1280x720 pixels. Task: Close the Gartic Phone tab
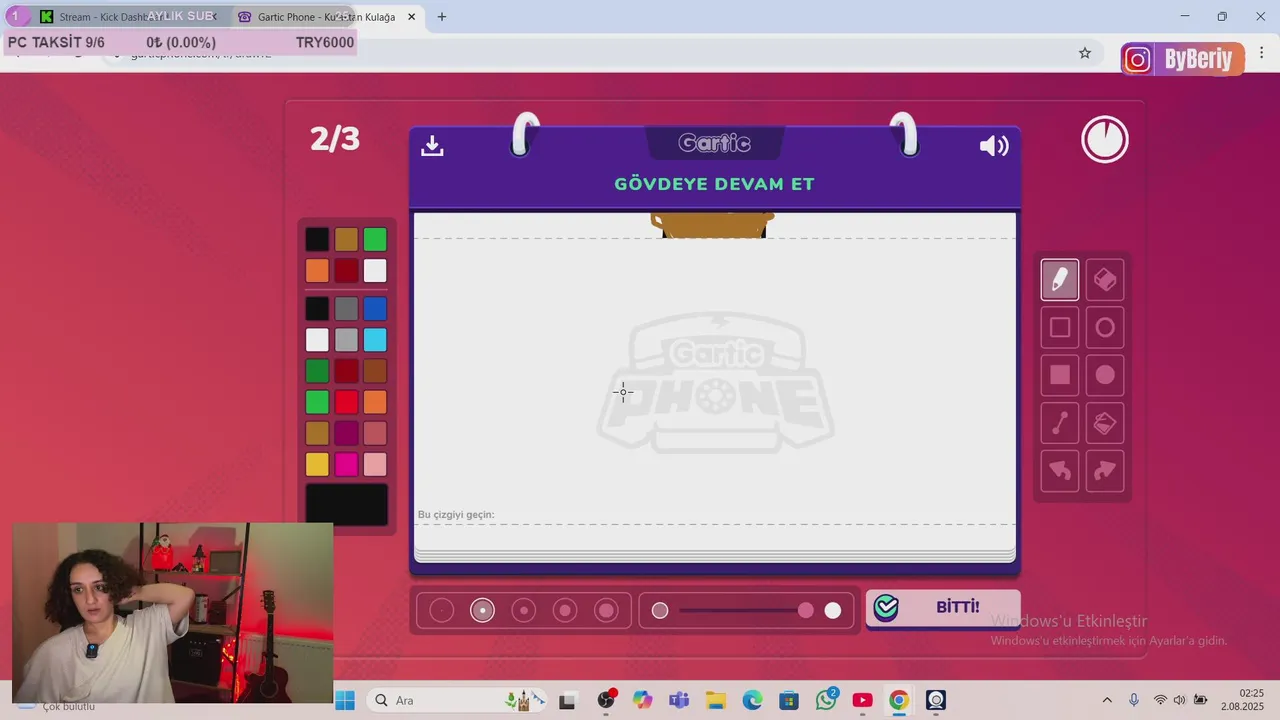(411, 17)
